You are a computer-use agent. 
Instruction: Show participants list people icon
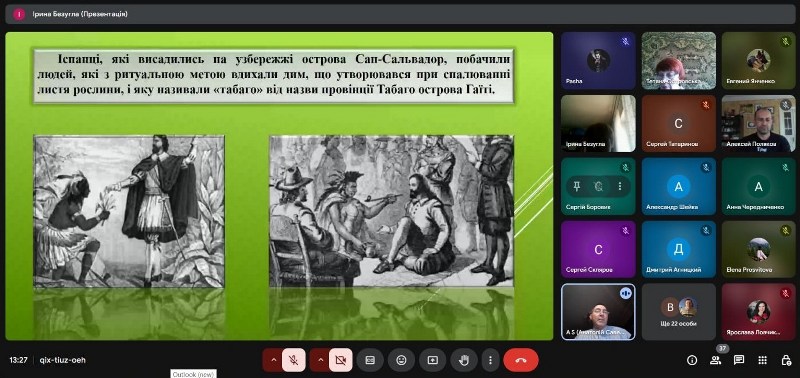[x=715, y=360]
